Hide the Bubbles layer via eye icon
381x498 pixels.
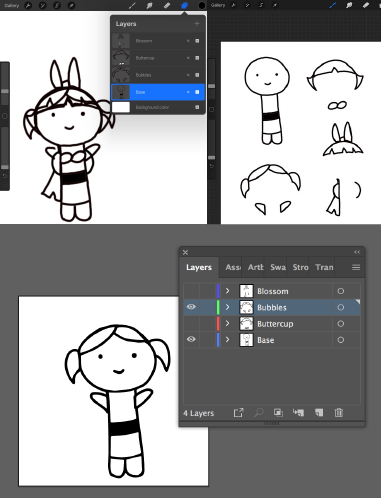coord(191,307)
